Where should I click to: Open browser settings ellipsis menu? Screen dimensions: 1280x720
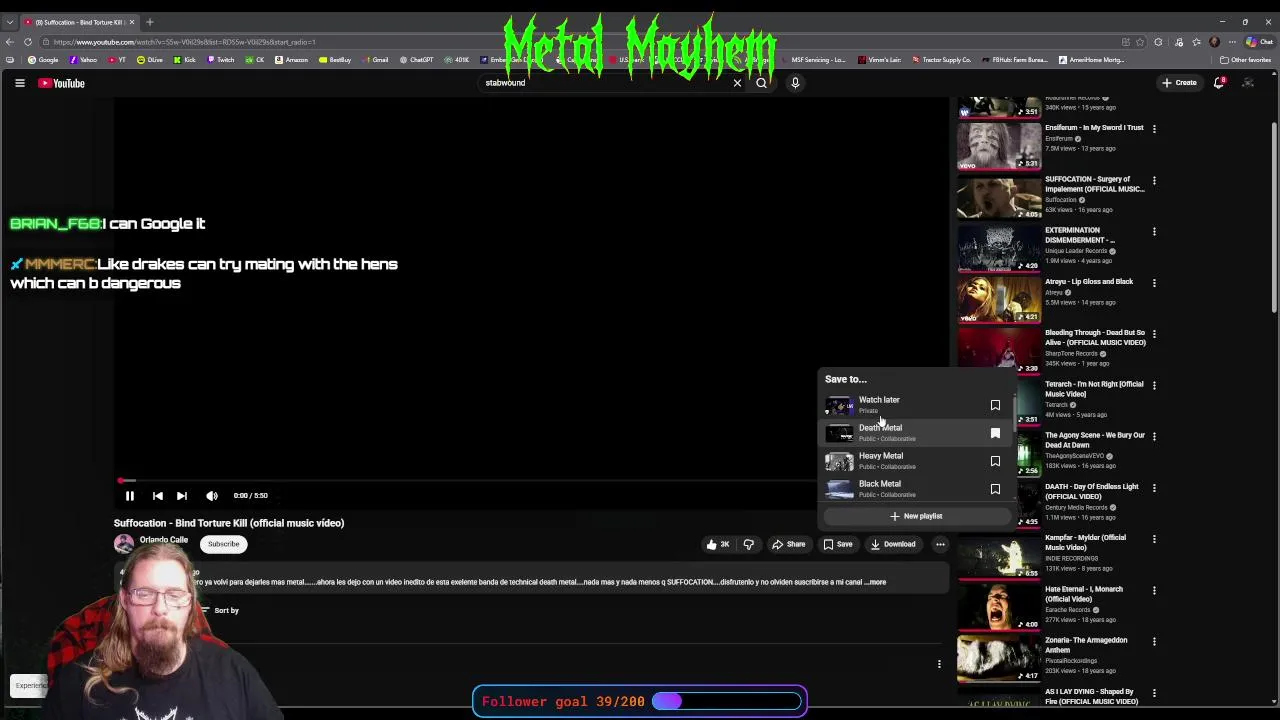[1231, 42]
